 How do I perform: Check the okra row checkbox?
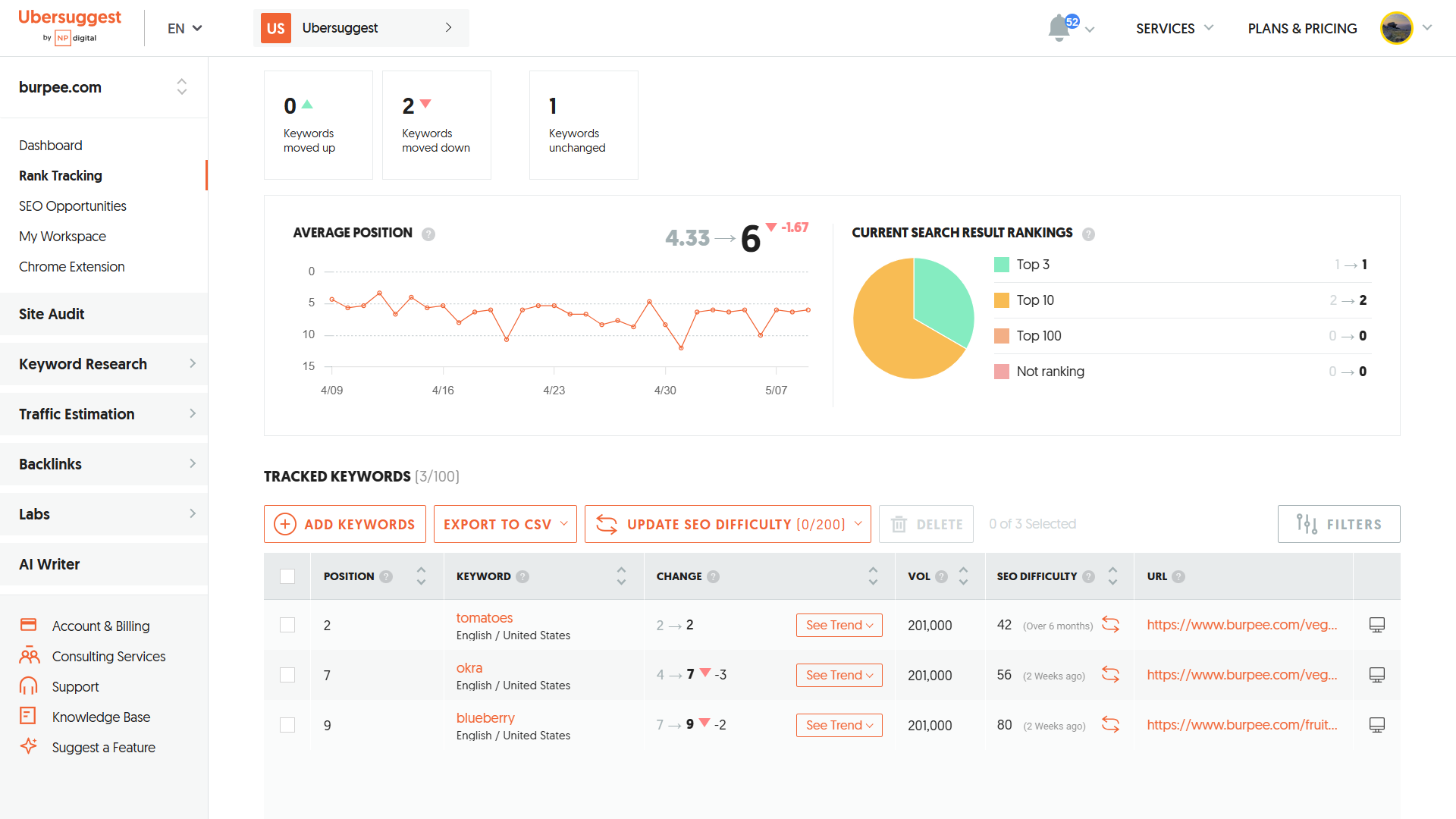point(287,675)
